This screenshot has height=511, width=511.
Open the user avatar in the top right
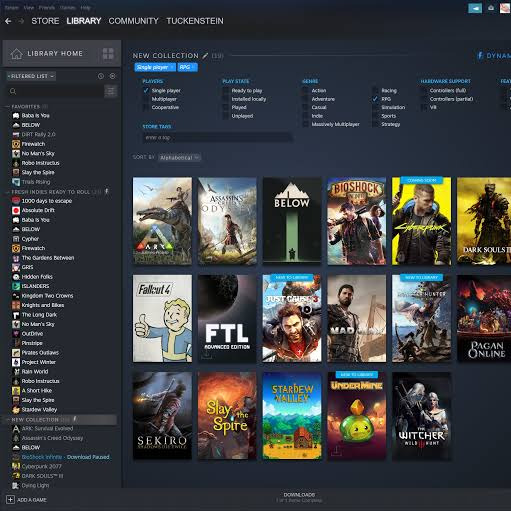(x=505, y=8)
